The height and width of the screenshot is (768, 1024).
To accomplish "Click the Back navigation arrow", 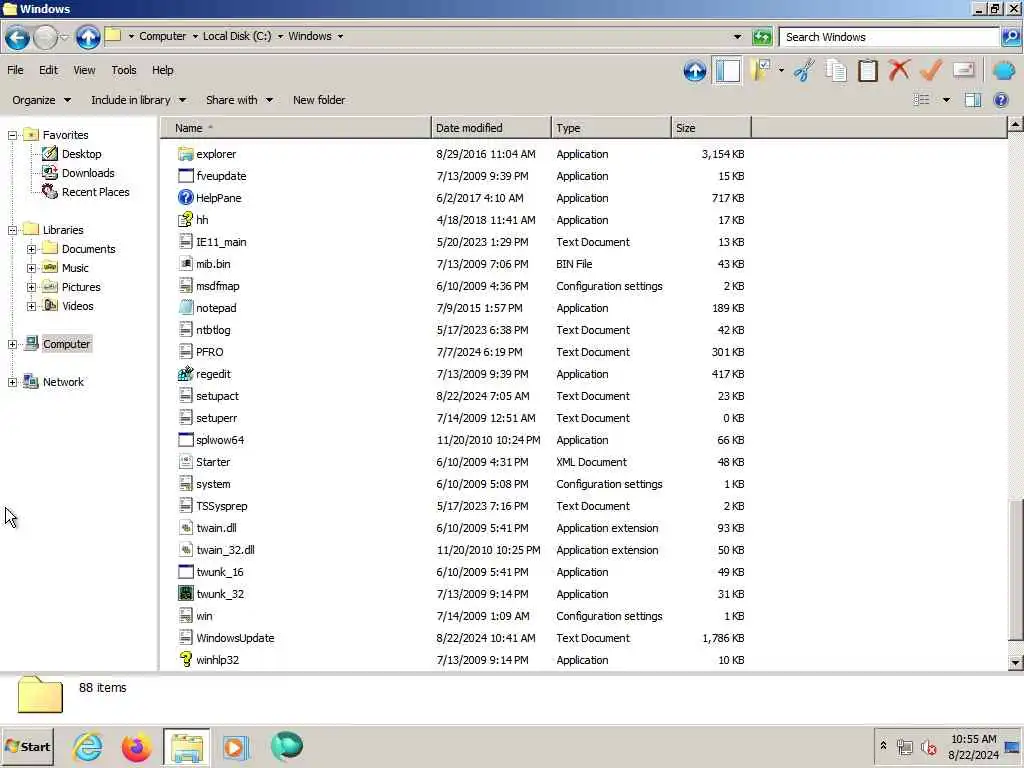I will [18, 37].
